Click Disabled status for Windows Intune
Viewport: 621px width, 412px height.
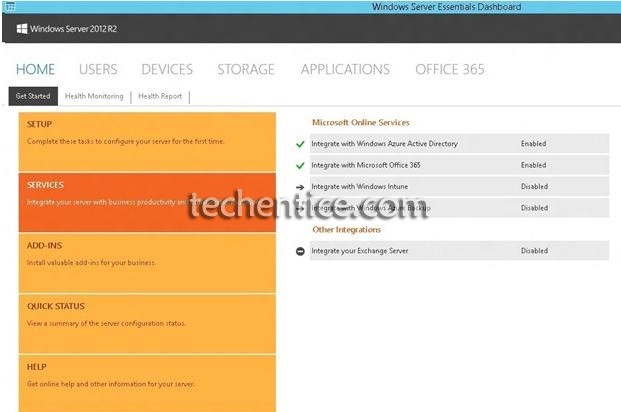[x=534, y=187]
